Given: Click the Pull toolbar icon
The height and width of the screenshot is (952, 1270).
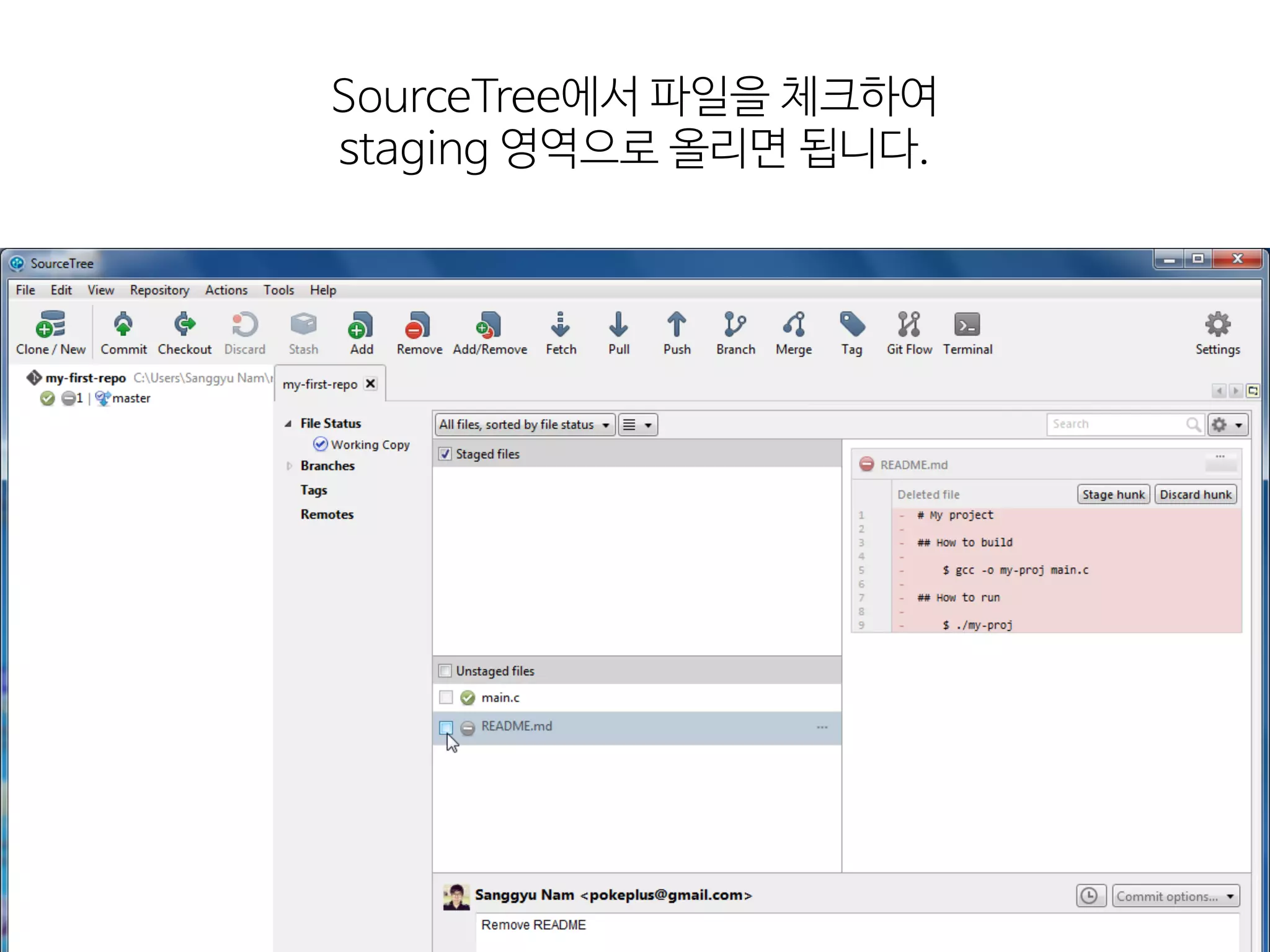Looking at the screenshot, I should click(618, 333).
